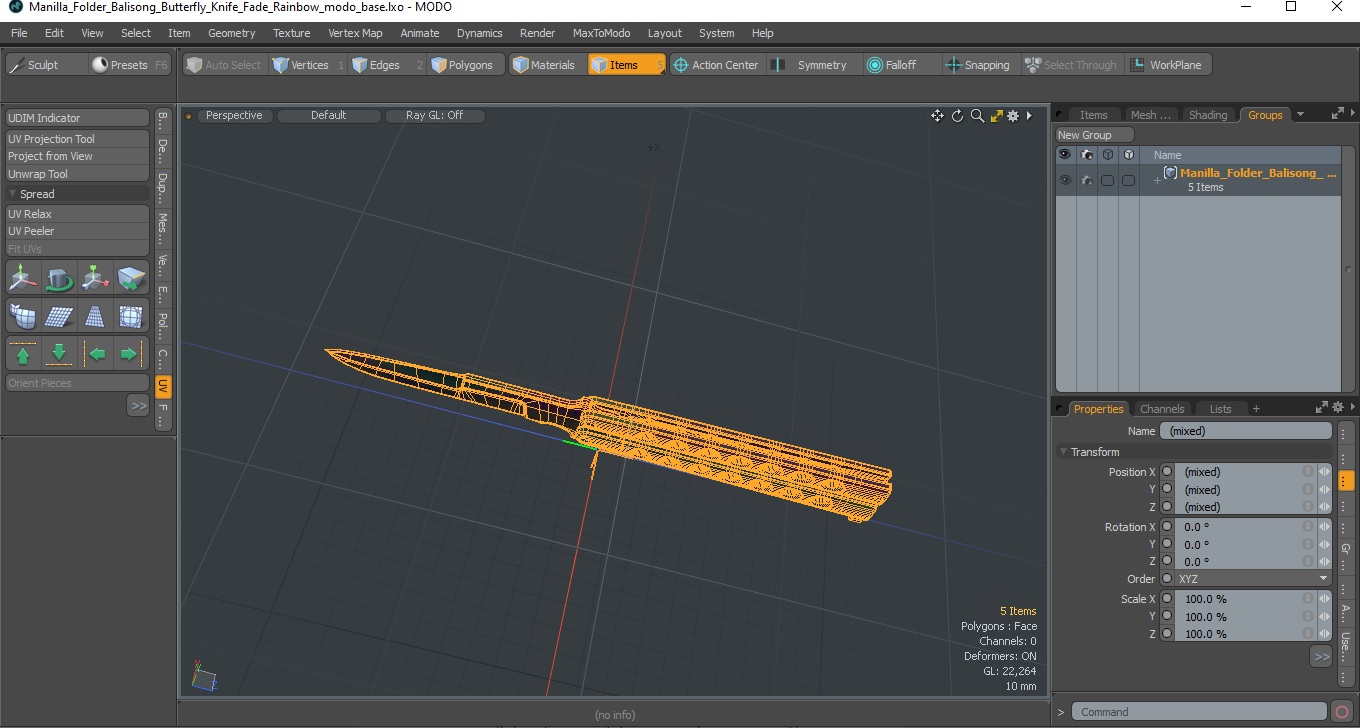
Task: Toggle the Ray GL: Off button
Action: pyautogui.click(x=435, y=116)
